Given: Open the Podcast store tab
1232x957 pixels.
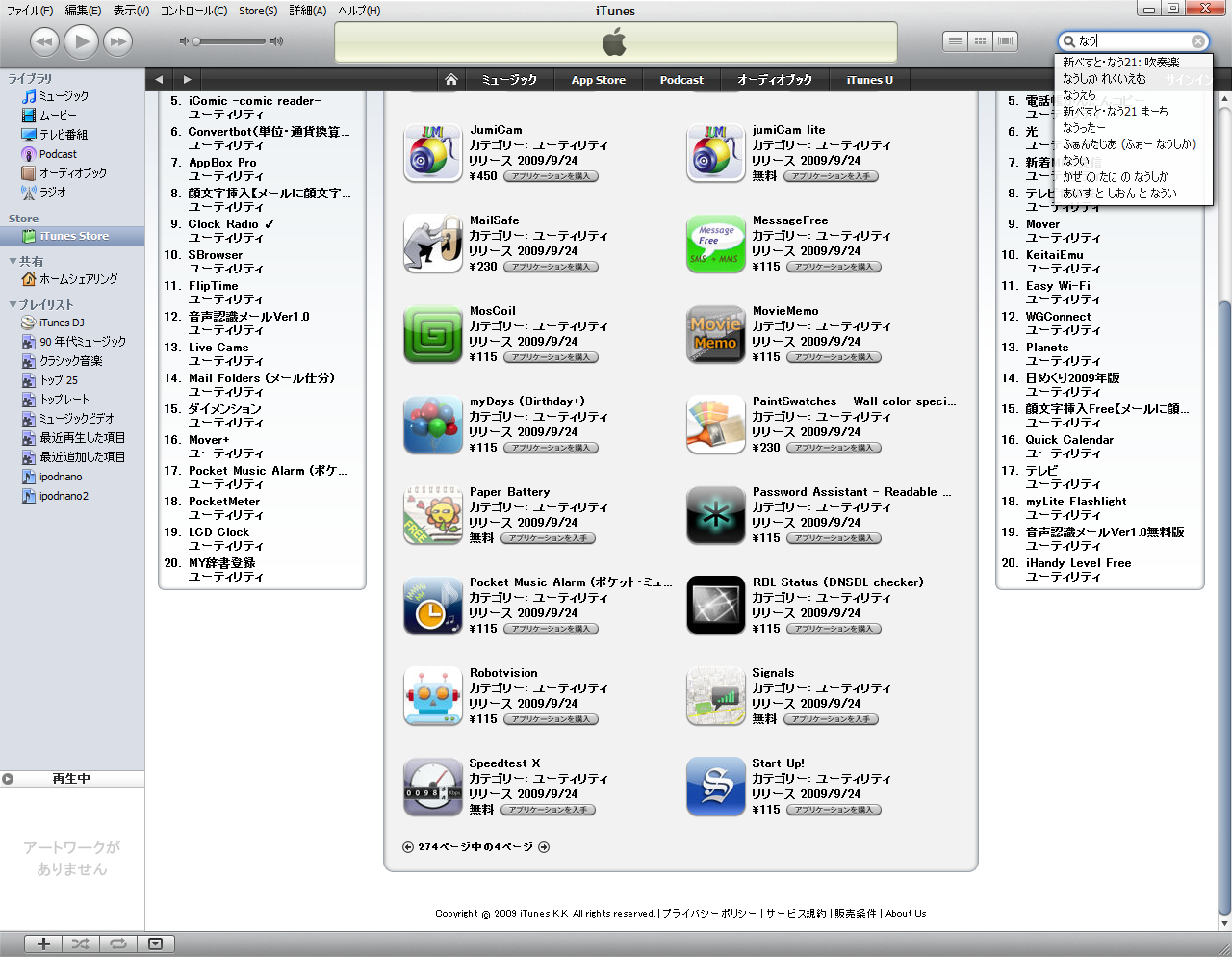Looking at the screenshot, I should 681,80.
